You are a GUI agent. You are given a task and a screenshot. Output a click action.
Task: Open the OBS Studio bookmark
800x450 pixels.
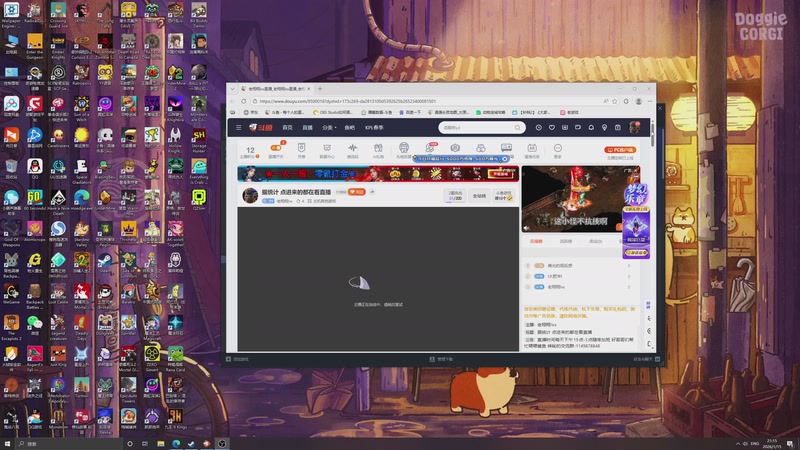click(333, 112)
